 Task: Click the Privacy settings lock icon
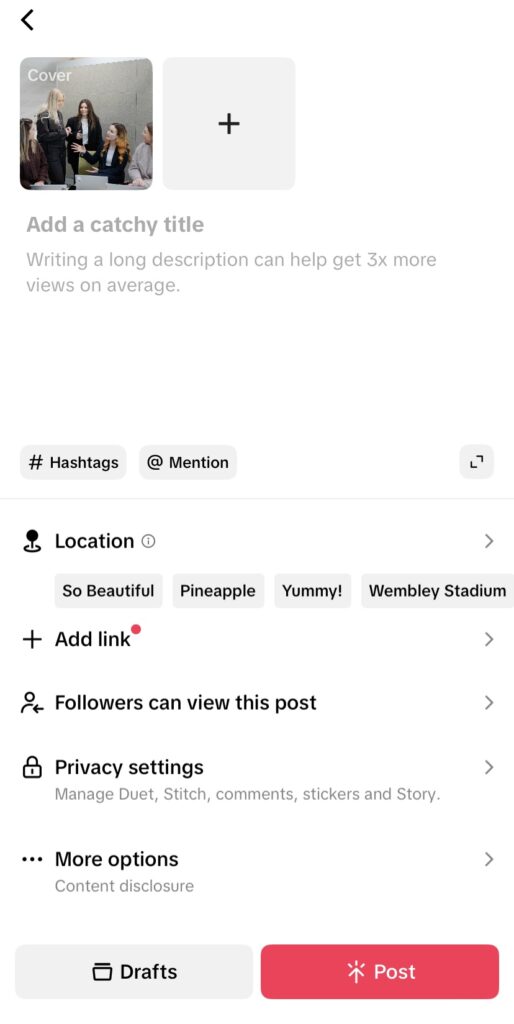[x=32, y=767]
